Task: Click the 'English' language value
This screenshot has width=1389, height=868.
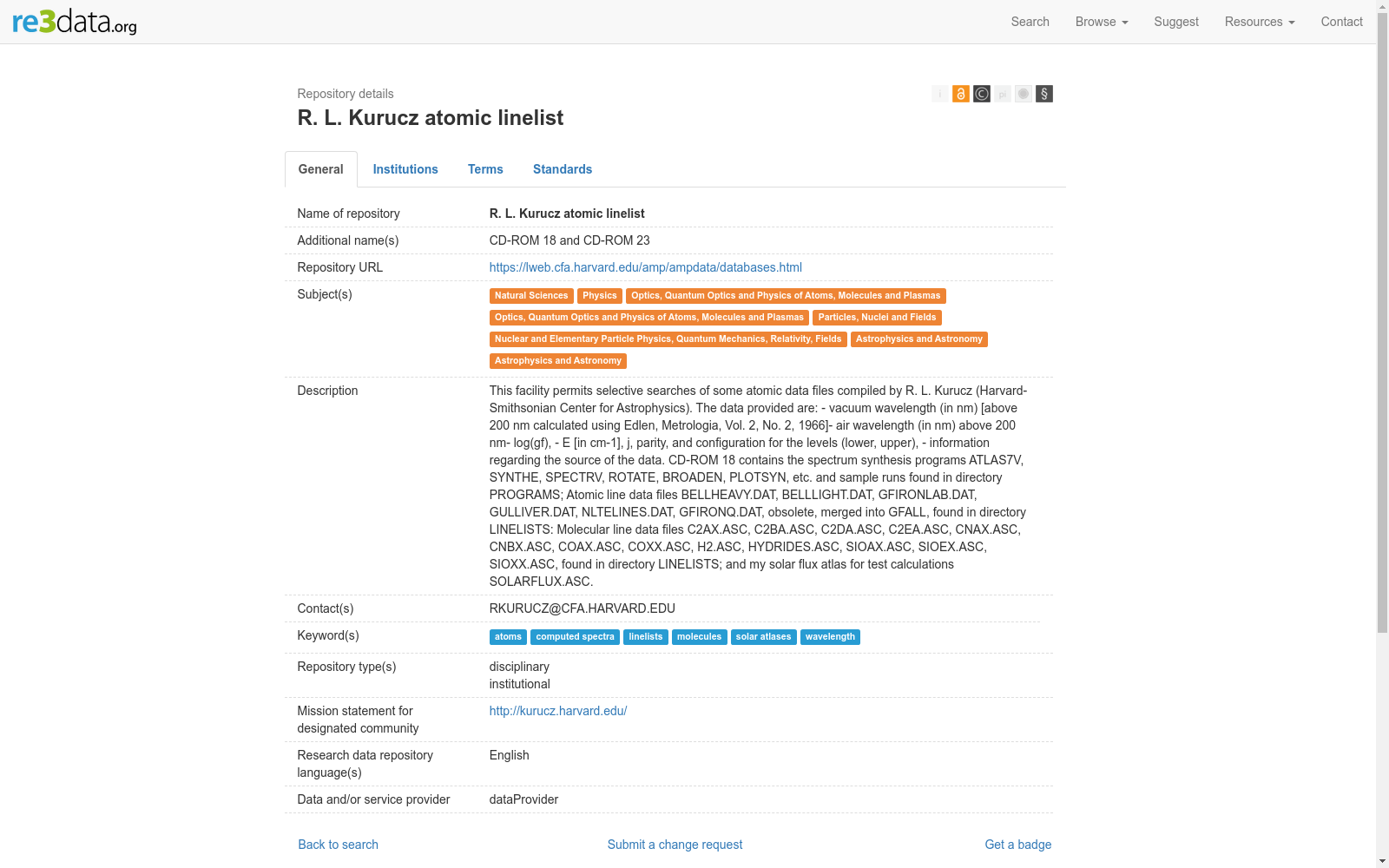Action: 510,755
